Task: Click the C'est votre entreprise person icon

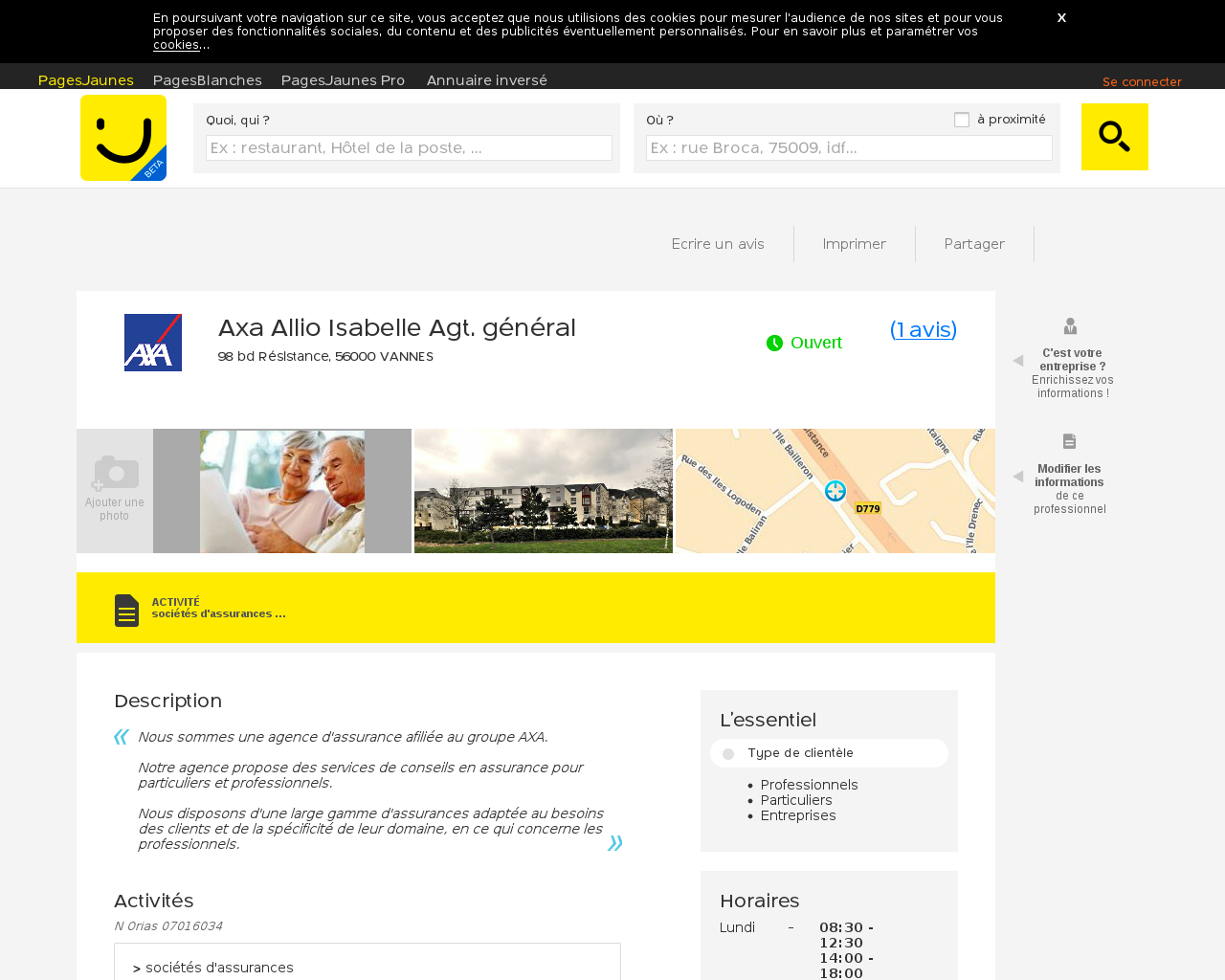Action: point(1070,326)
